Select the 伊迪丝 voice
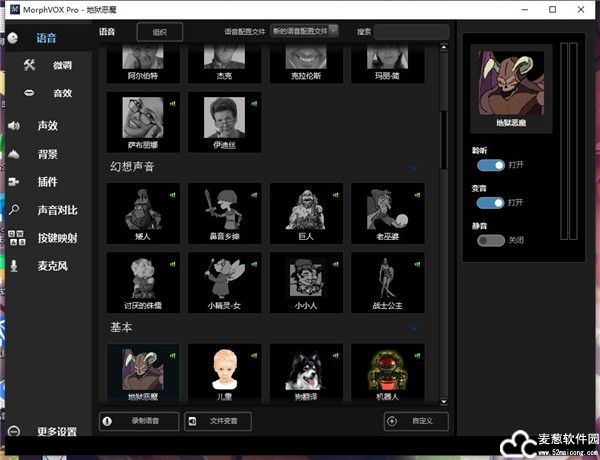 224,122
